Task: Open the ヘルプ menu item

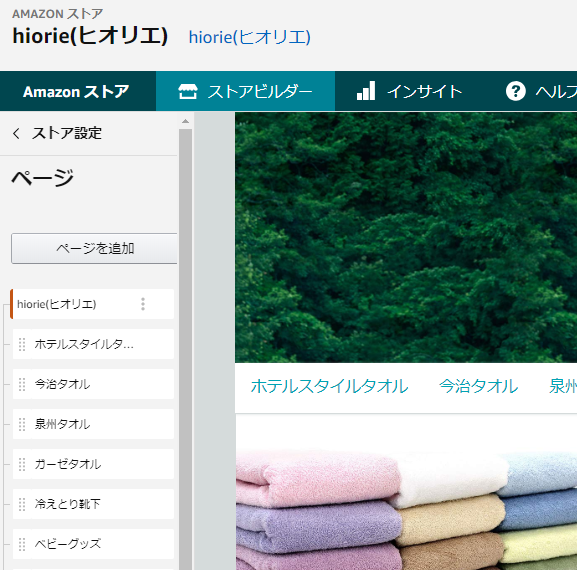Action: point(541,91)
